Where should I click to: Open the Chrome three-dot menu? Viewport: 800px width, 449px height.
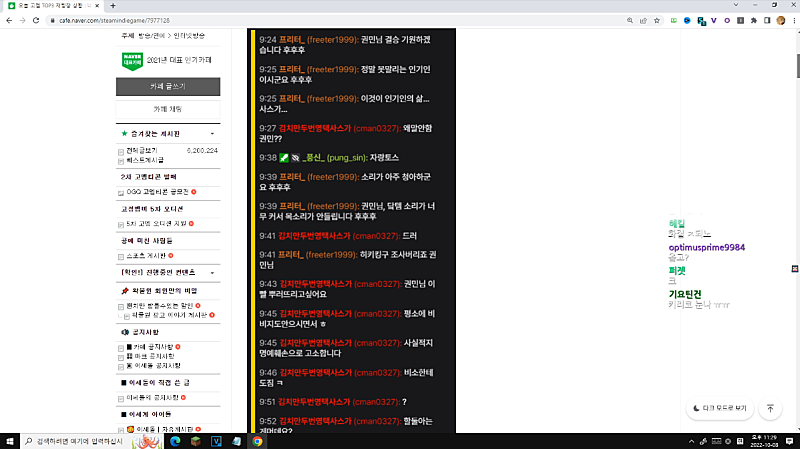click(794, 20)
